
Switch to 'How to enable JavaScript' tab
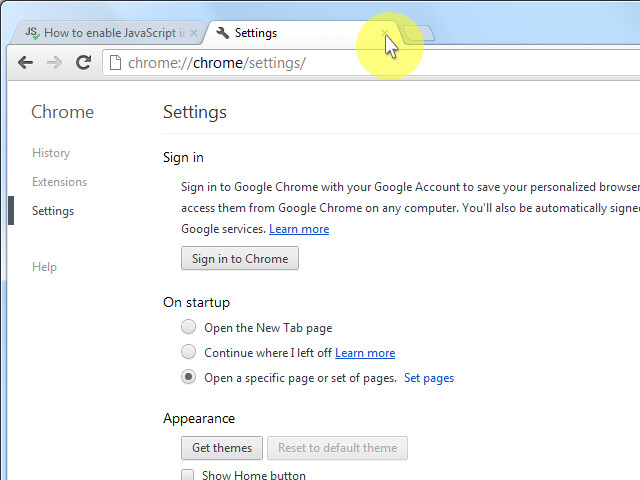(x=112, y=33)
